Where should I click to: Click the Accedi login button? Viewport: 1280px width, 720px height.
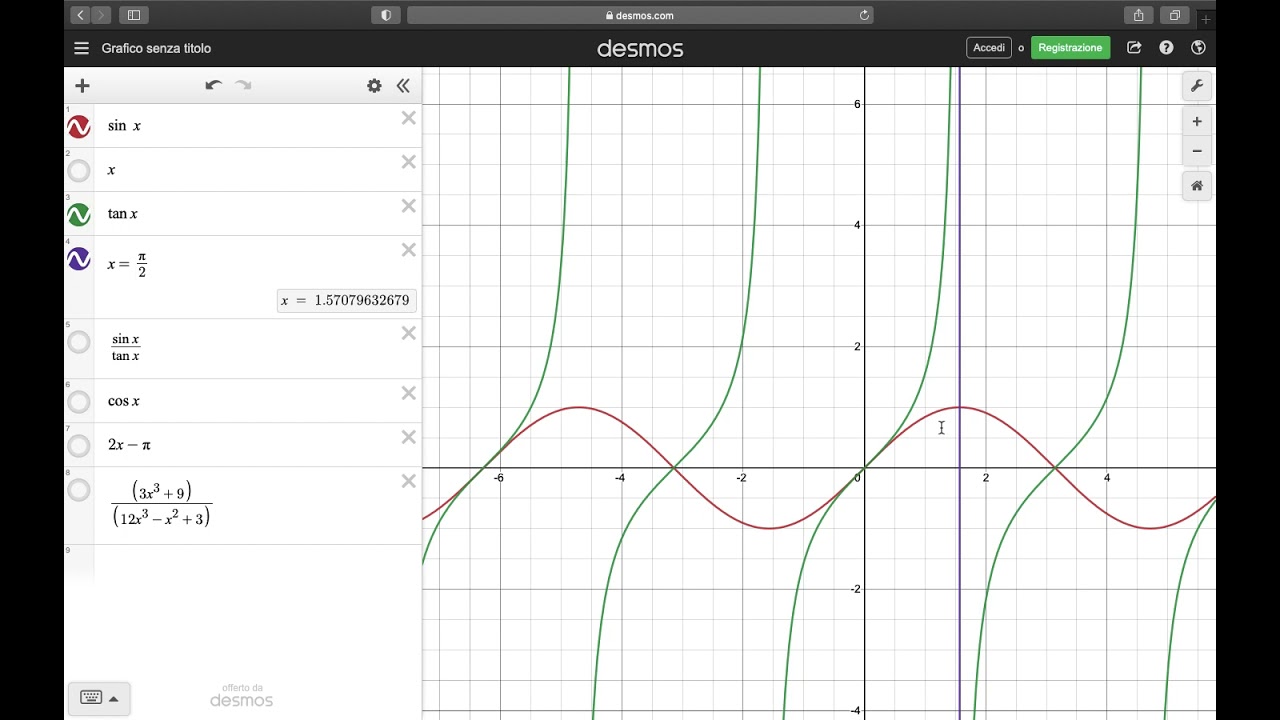(989, 48)
